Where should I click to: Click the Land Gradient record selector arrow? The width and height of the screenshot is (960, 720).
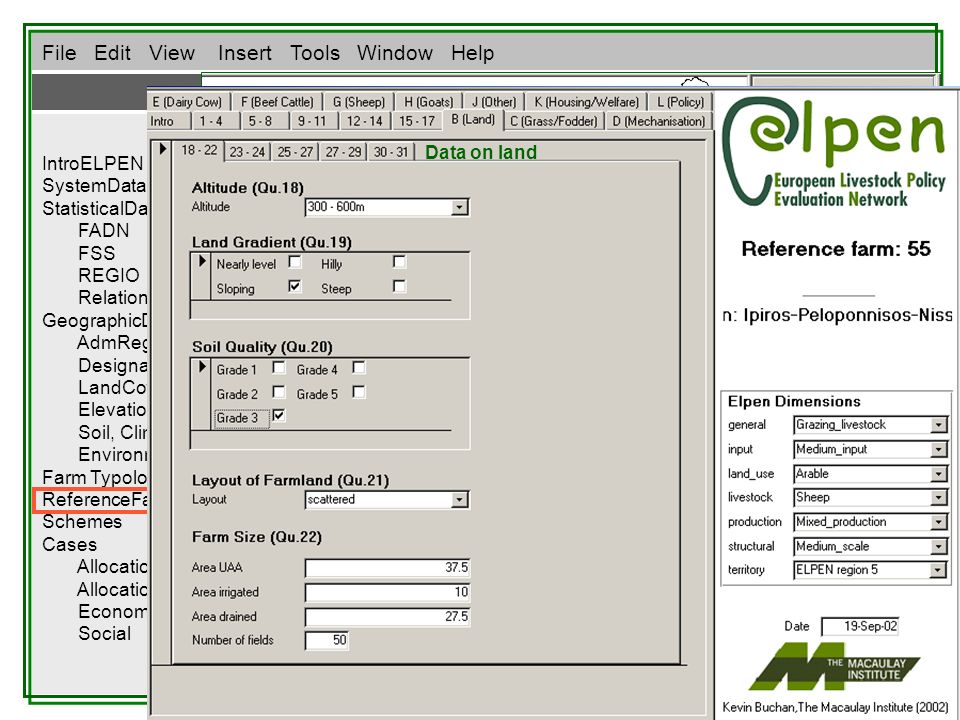pos(201,261)
